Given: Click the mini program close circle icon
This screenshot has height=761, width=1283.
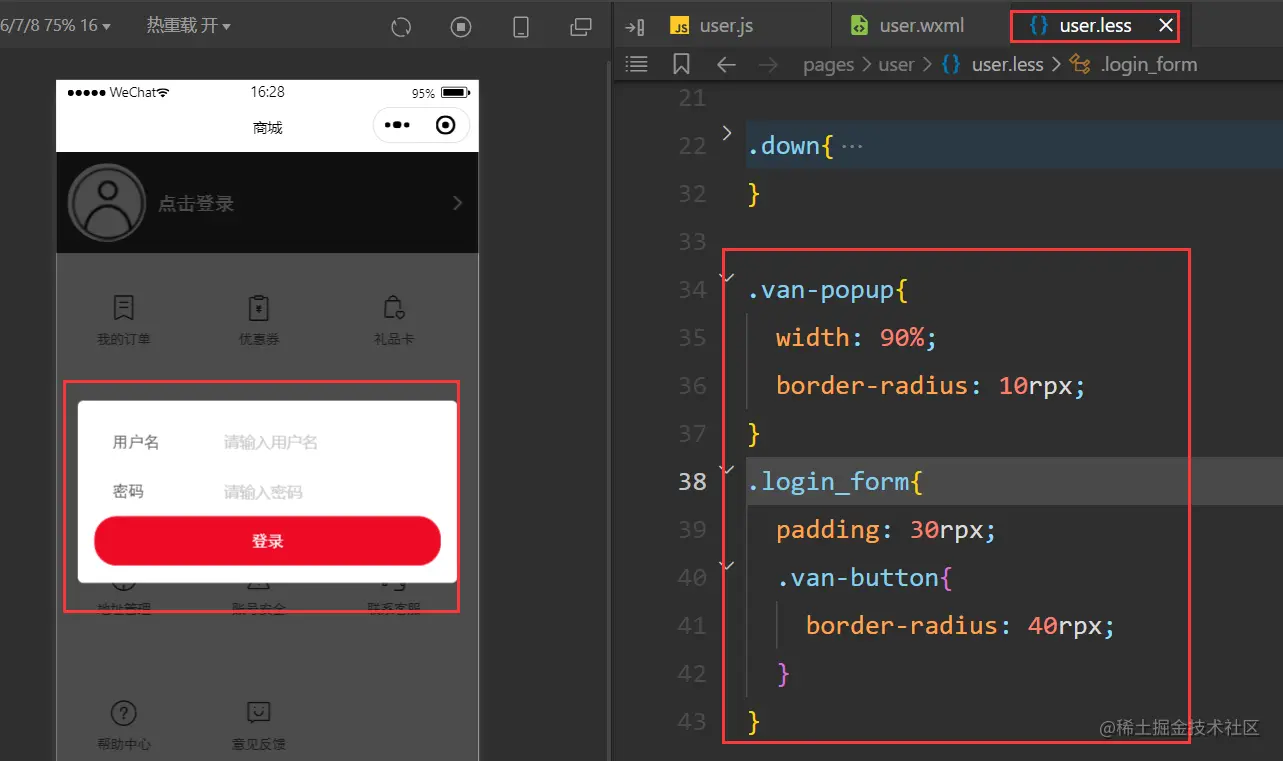Looking at the screenshot, I should point(446,125).
